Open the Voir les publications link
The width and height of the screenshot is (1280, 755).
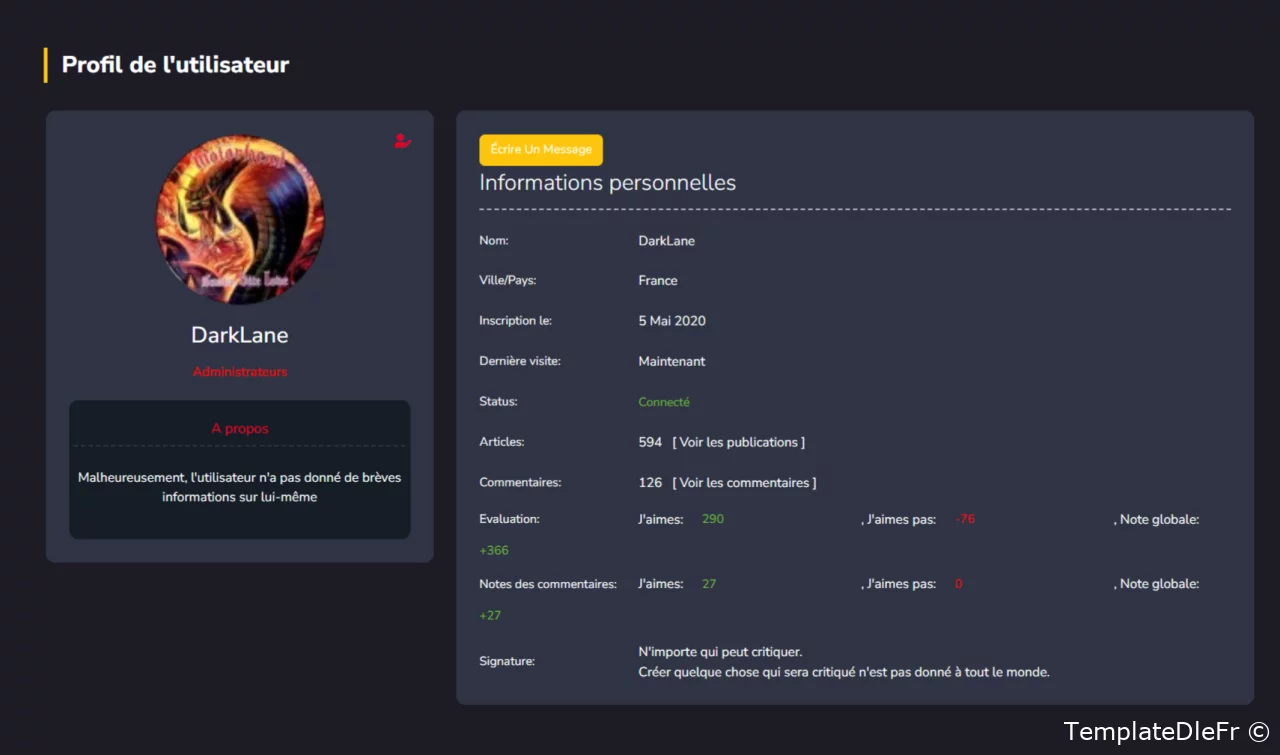coord(738,442)
